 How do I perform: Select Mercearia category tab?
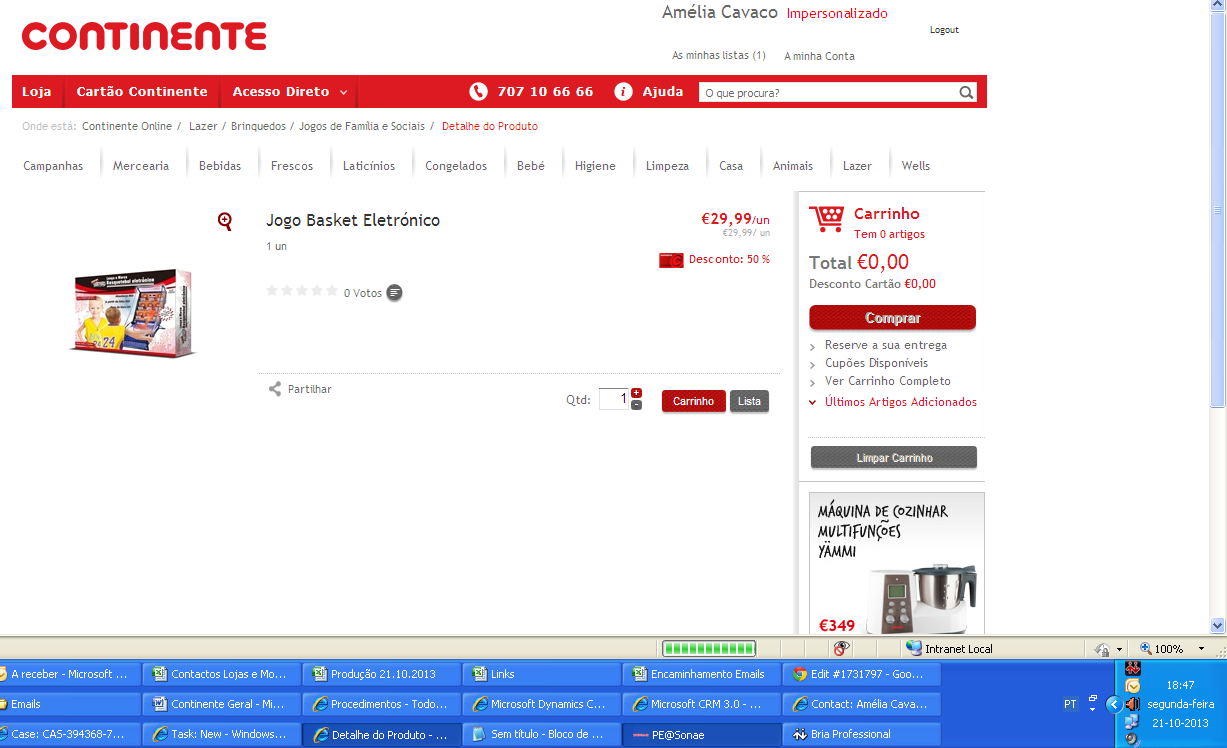(x=141, y=166)
